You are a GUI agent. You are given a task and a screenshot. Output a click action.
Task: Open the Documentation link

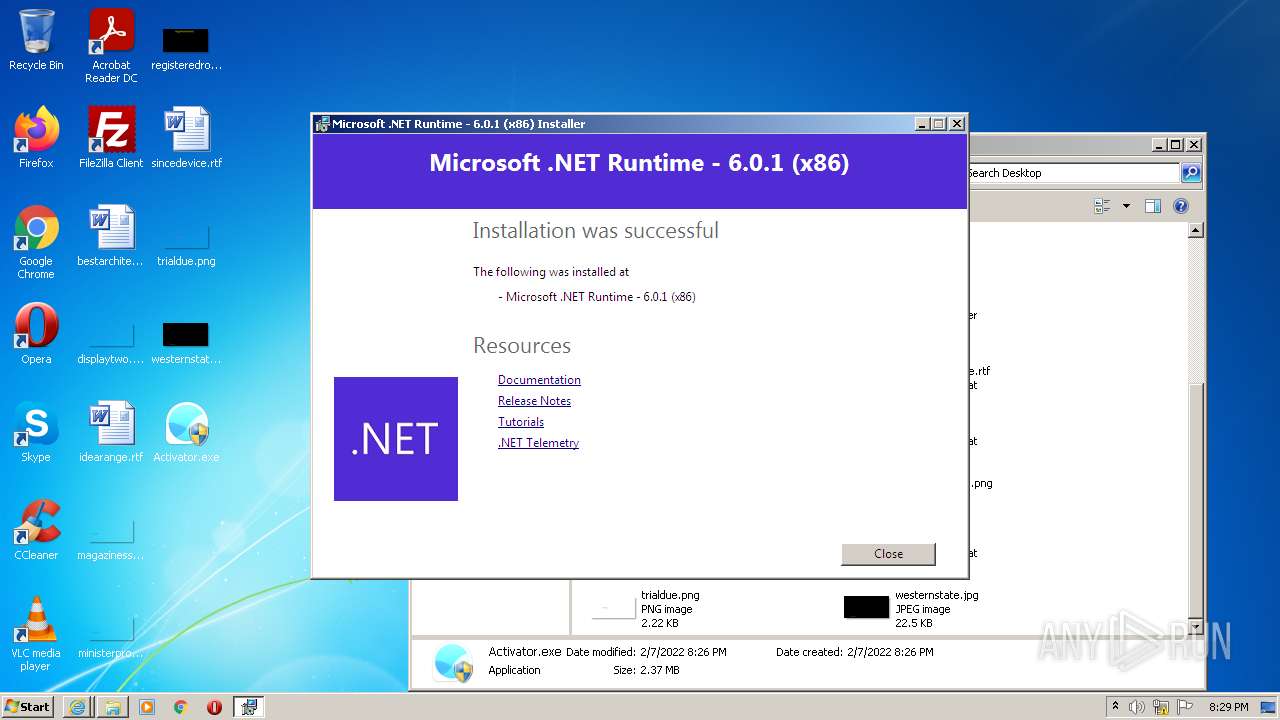(x=539, y=380)
